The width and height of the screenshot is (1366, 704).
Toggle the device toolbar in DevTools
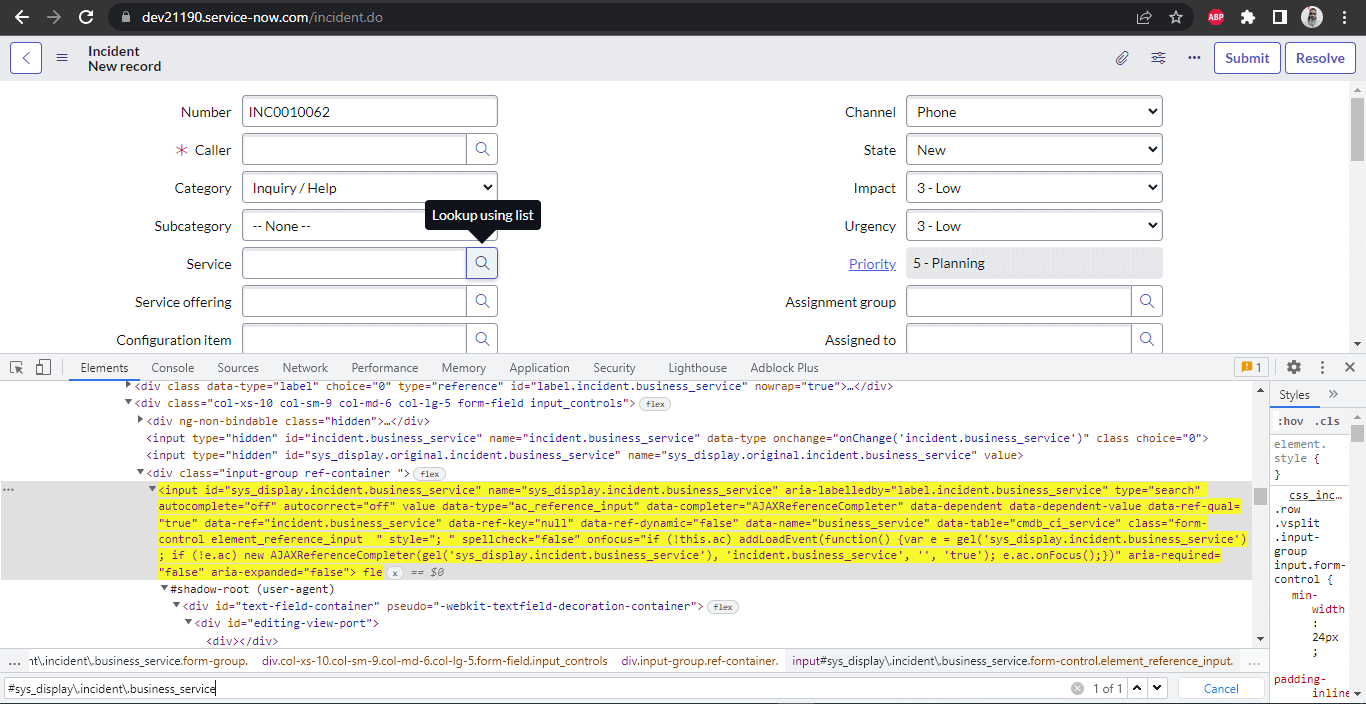click(41, 368)
